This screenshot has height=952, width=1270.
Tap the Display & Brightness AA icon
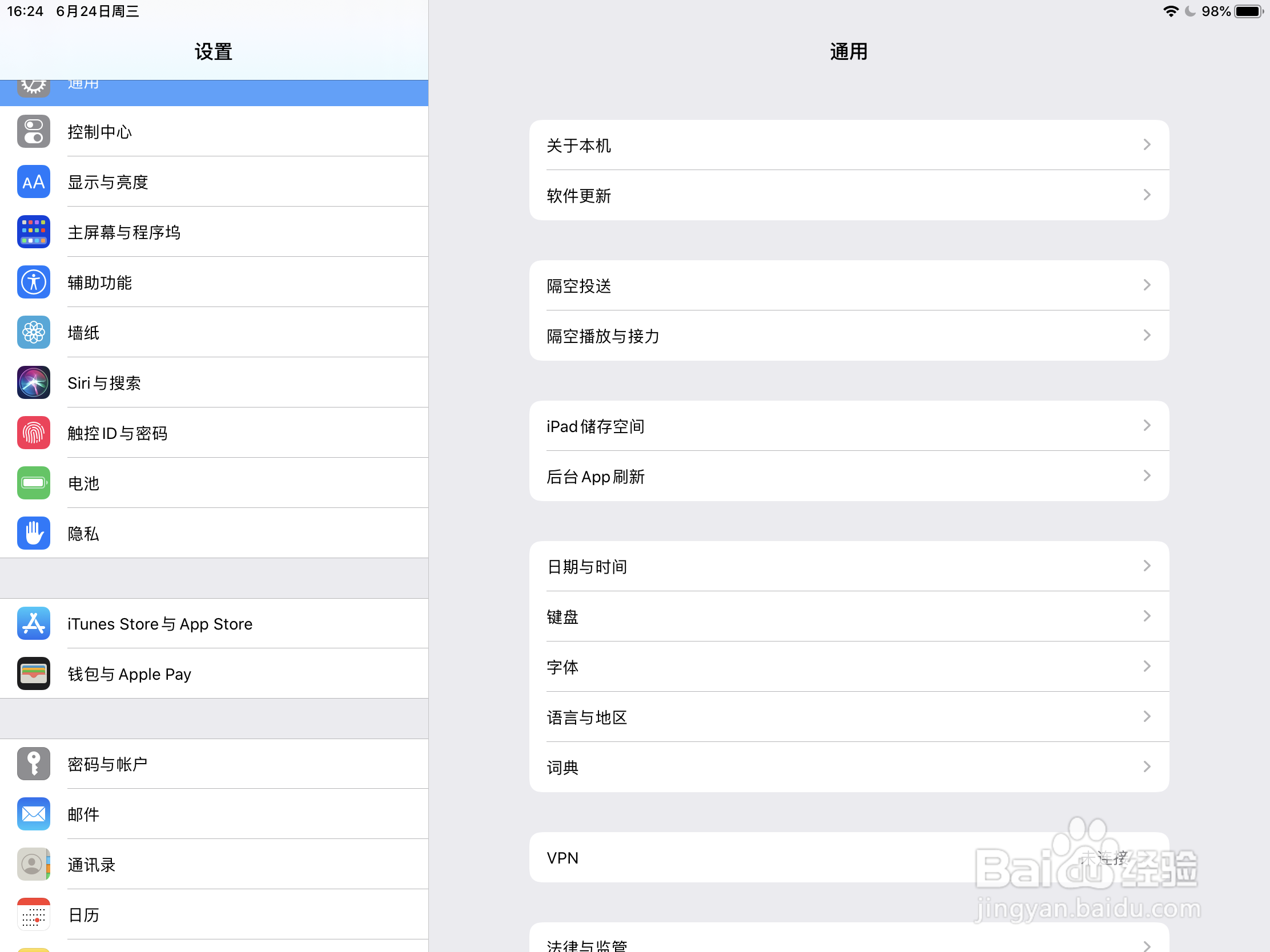pyautogui.click(x=33, y=182)
